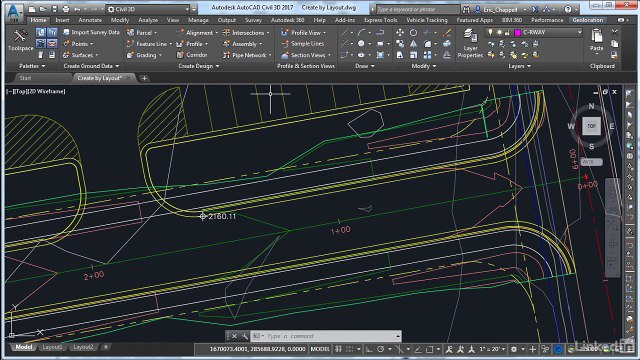Click the Corridor tool
This screenshot has width=640, height=360.
point(192,55)
